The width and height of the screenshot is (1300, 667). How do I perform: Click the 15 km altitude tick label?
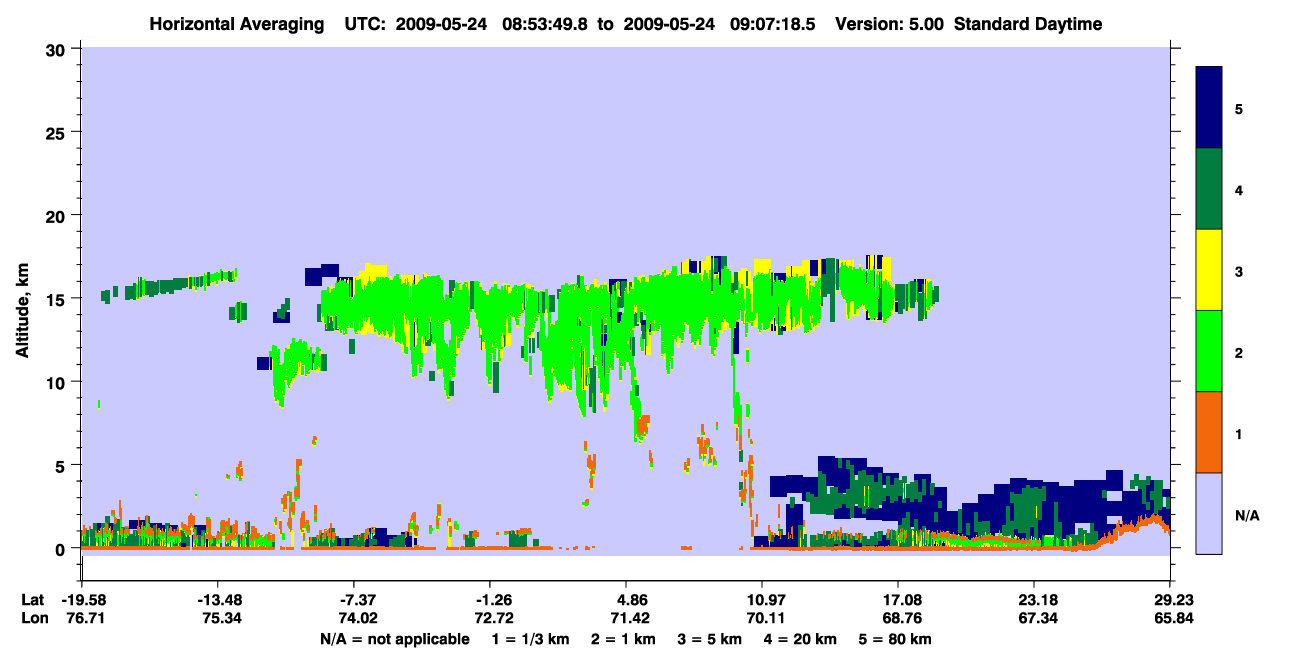pyautogui.click(x=58, y=299)
